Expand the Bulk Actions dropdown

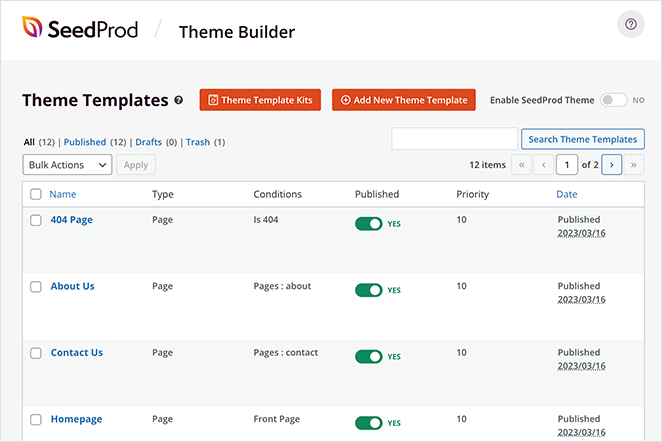pyautogui.click(x=67, y=165)
